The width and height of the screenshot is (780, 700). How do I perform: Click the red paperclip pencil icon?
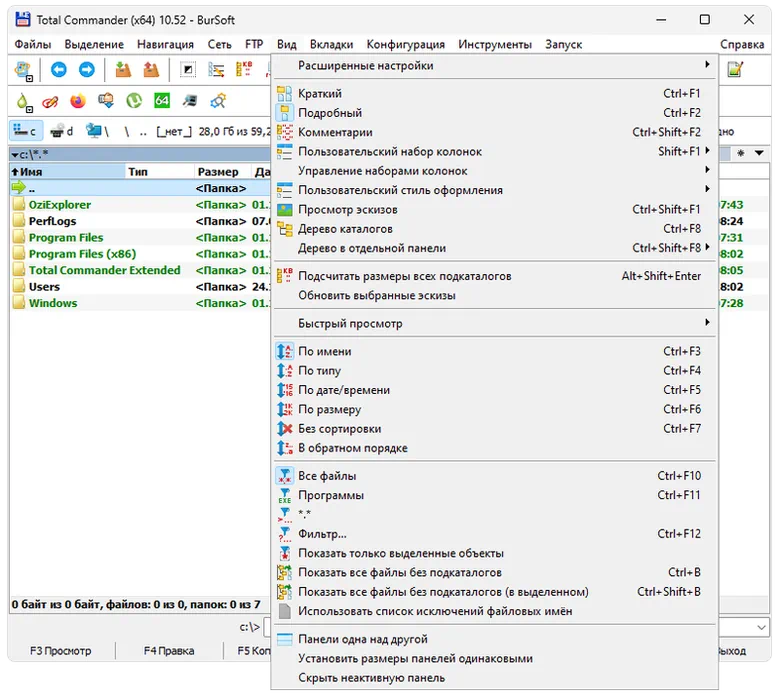coord(50,102)
